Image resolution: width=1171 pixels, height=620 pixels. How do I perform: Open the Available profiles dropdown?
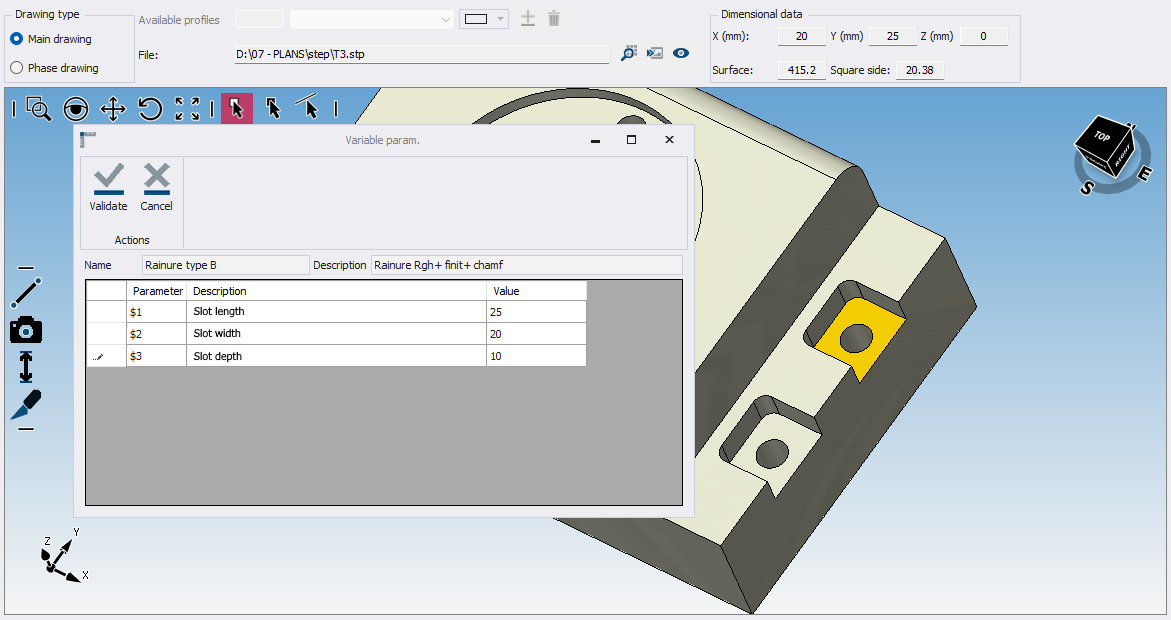click(x=371, y=19)
